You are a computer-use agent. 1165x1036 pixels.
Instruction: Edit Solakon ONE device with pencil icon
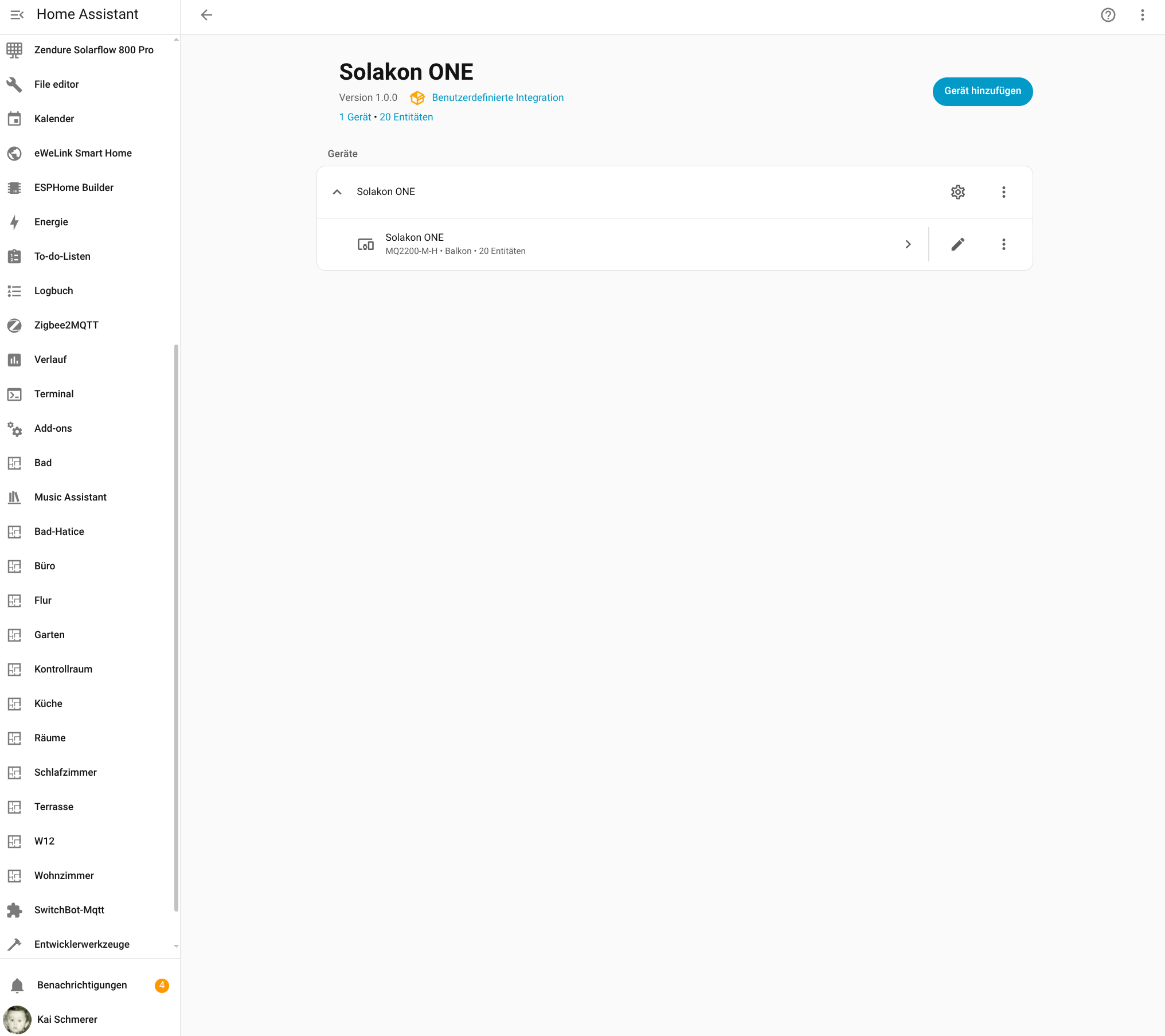coord(957,244)
